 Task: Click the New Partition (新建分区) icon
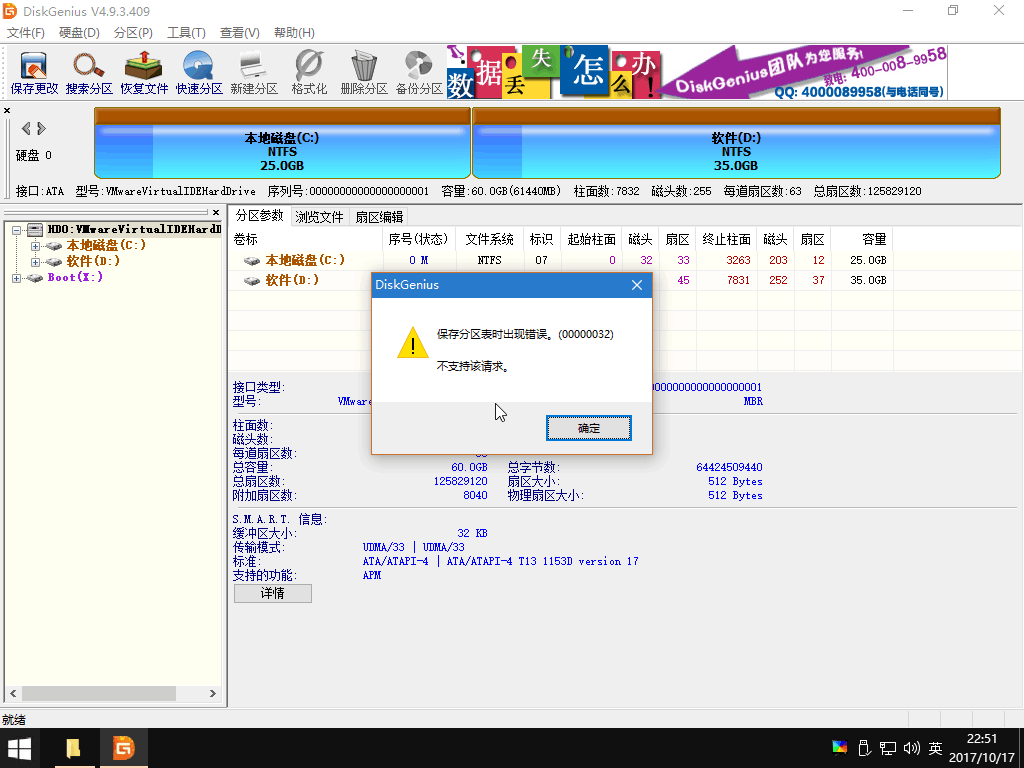click(254, 72)
